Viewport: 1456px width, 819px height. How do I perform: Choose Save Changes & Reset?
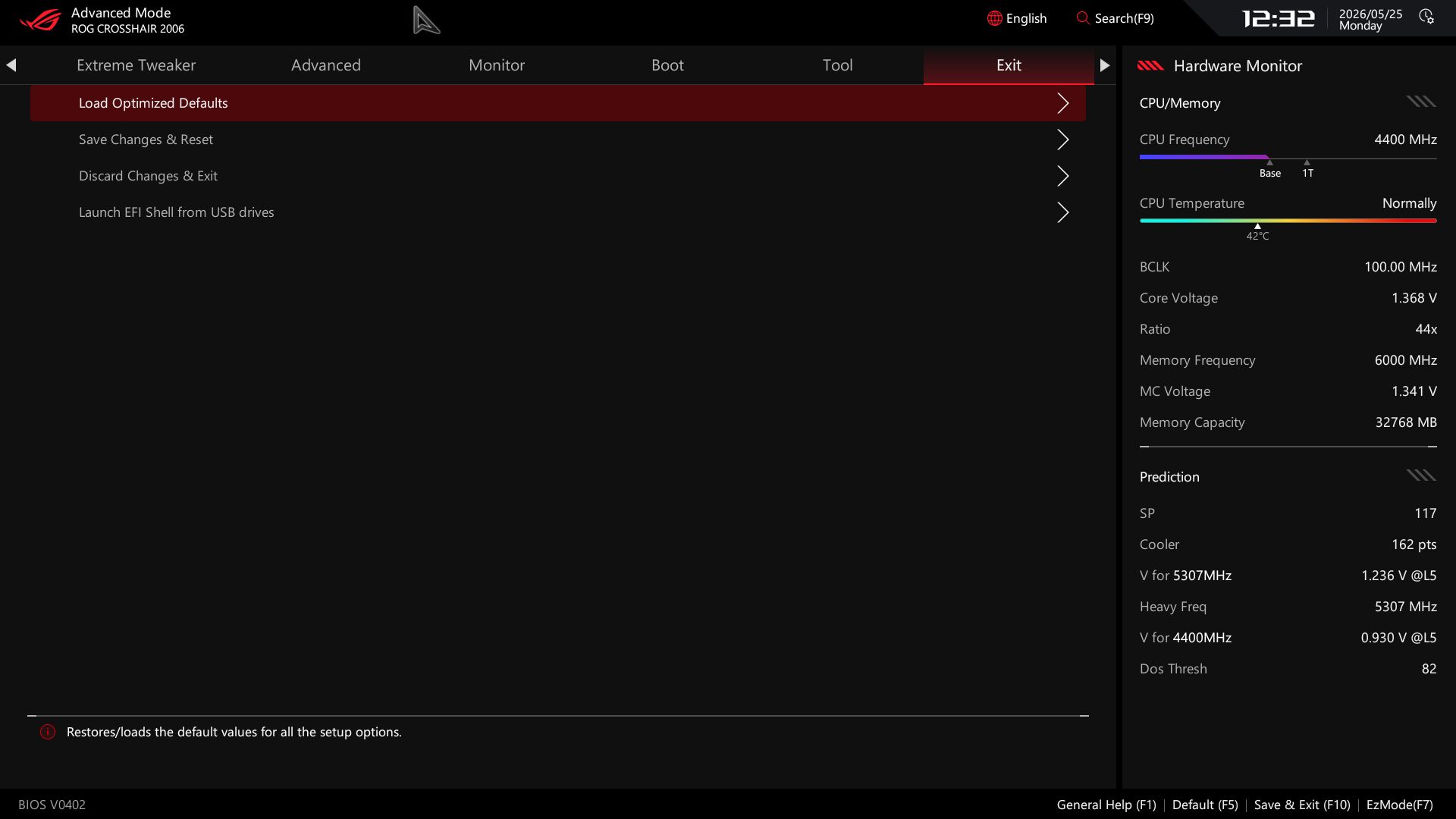pos(558,140)
